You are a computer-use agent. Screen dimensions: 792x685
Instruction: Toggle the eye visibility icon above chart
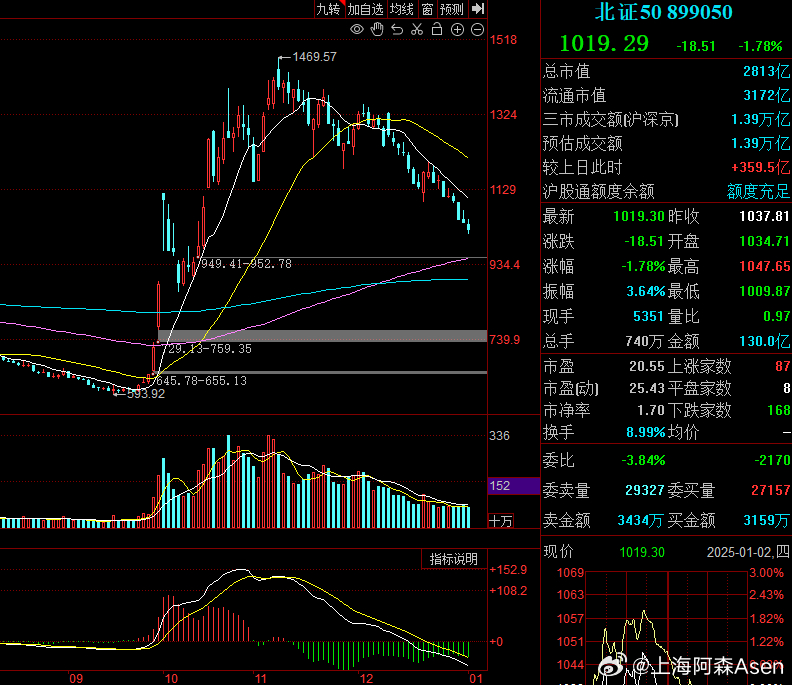coord(357,29)
